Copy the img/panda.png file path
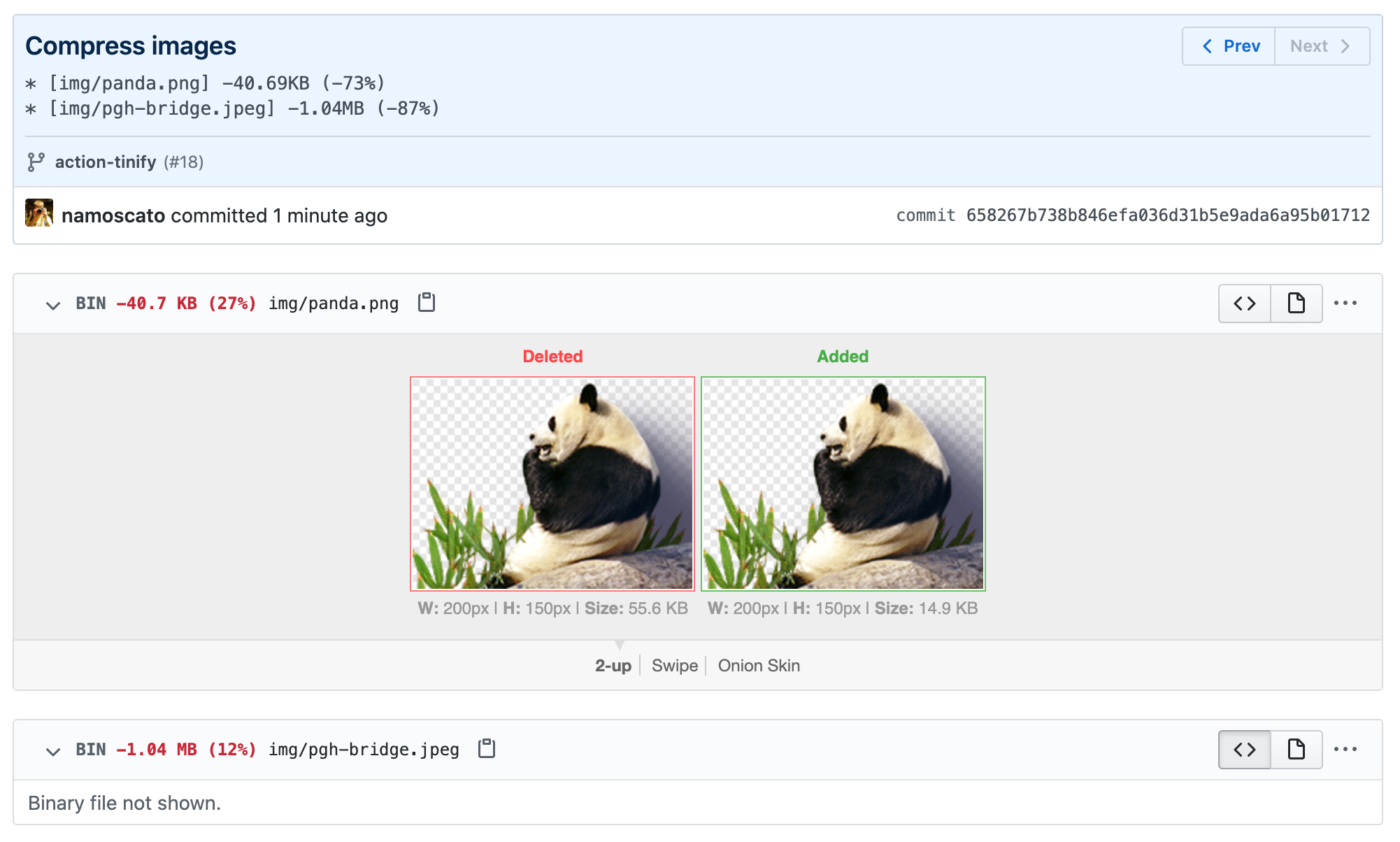The height and width of the screenshot is (842, 1400). point(426,303)
